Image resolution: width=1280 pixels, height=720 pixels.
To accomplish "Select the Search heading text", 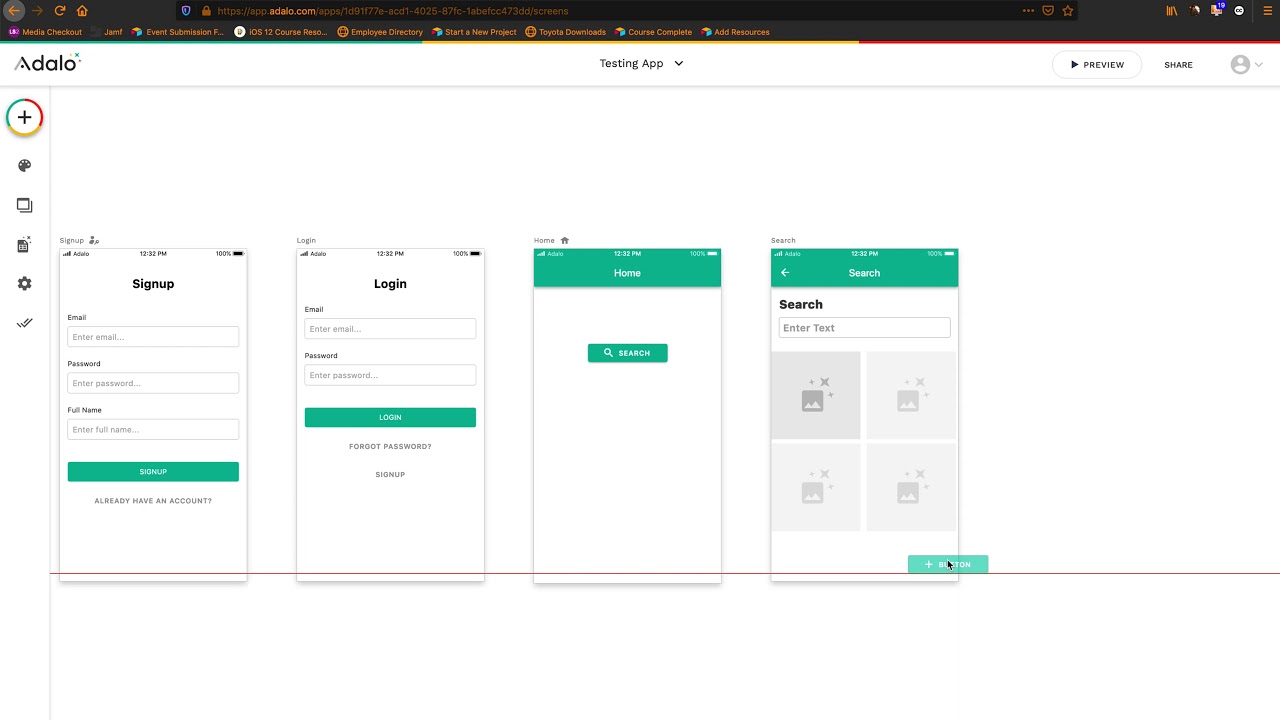I will 801,304.
